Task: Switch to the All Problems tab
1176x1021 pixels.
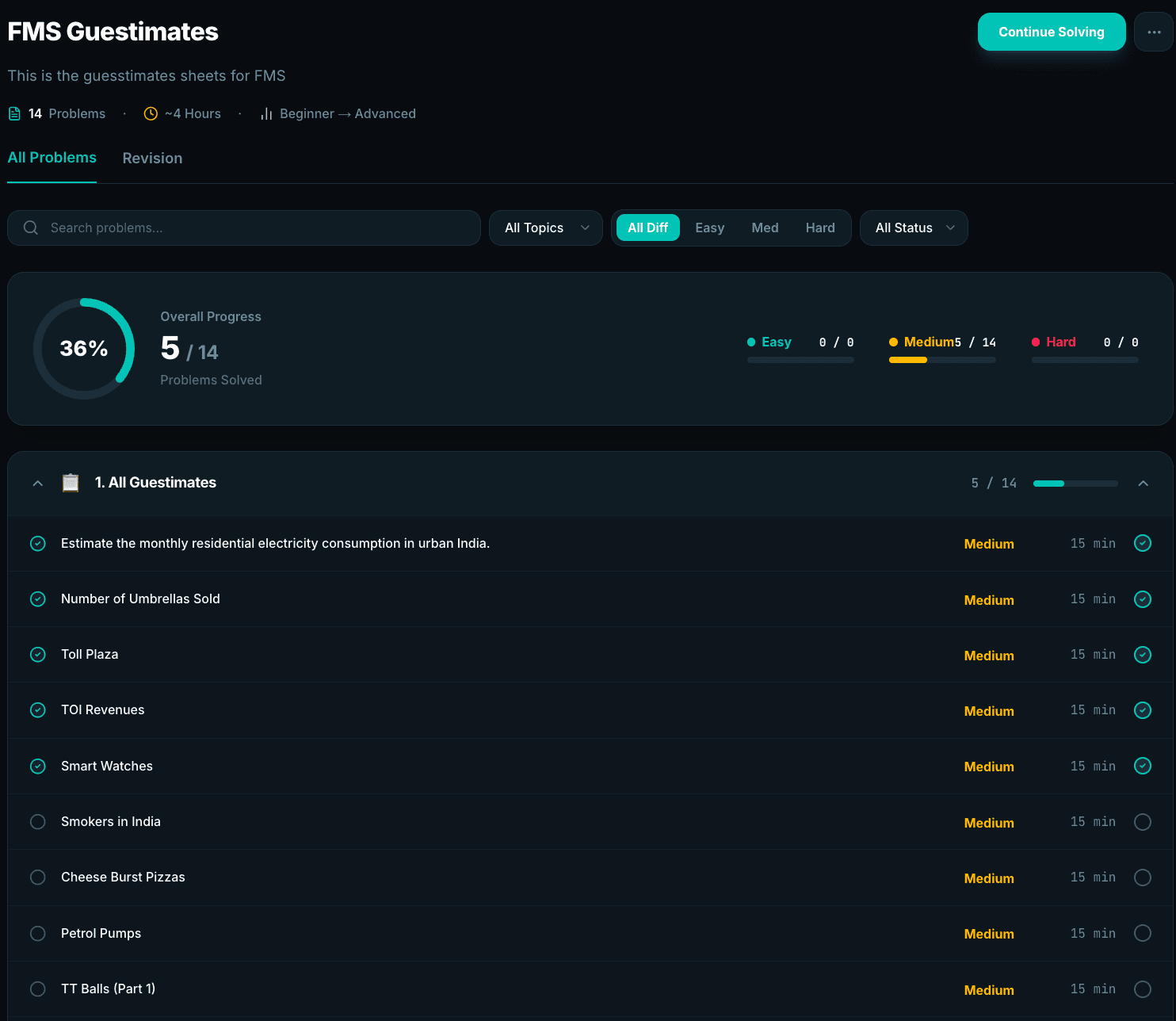Action: (x=52, y=158)
